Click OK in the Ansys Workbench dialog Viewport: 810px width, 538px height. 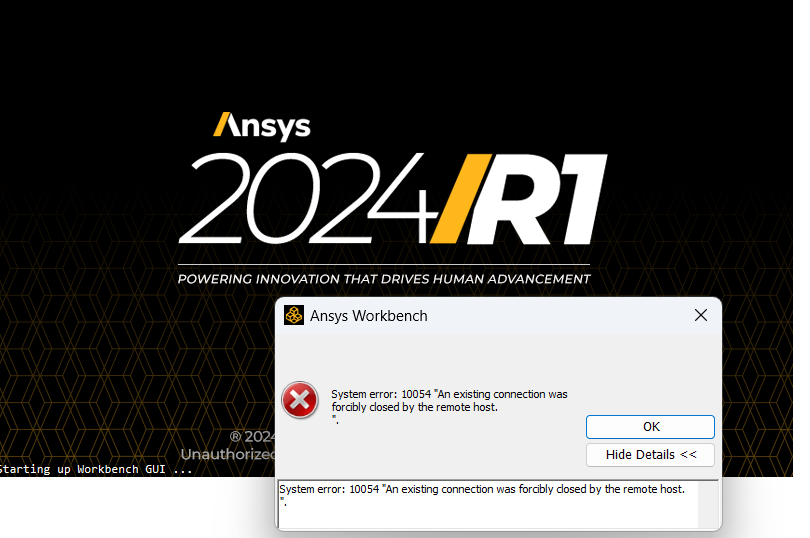[650, 427]
